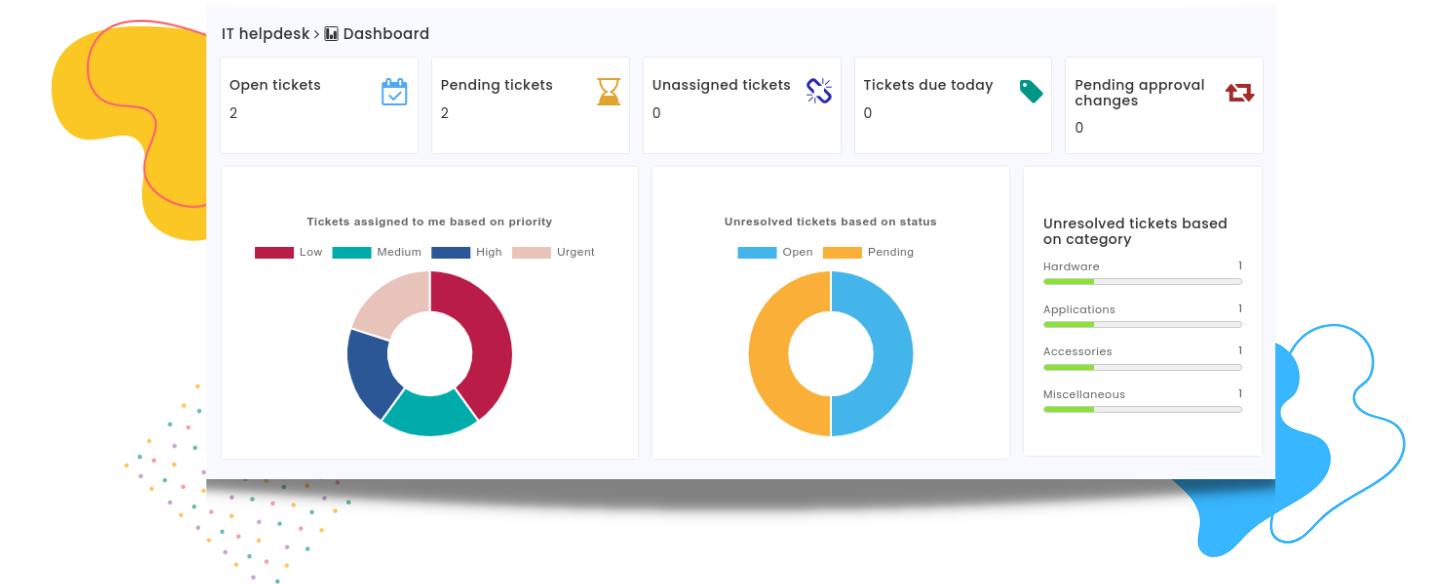The height and width of the screenshot is (584, 1440).
Task: Click the Unassigned tickets broken link icon
Action: point(819,91)
